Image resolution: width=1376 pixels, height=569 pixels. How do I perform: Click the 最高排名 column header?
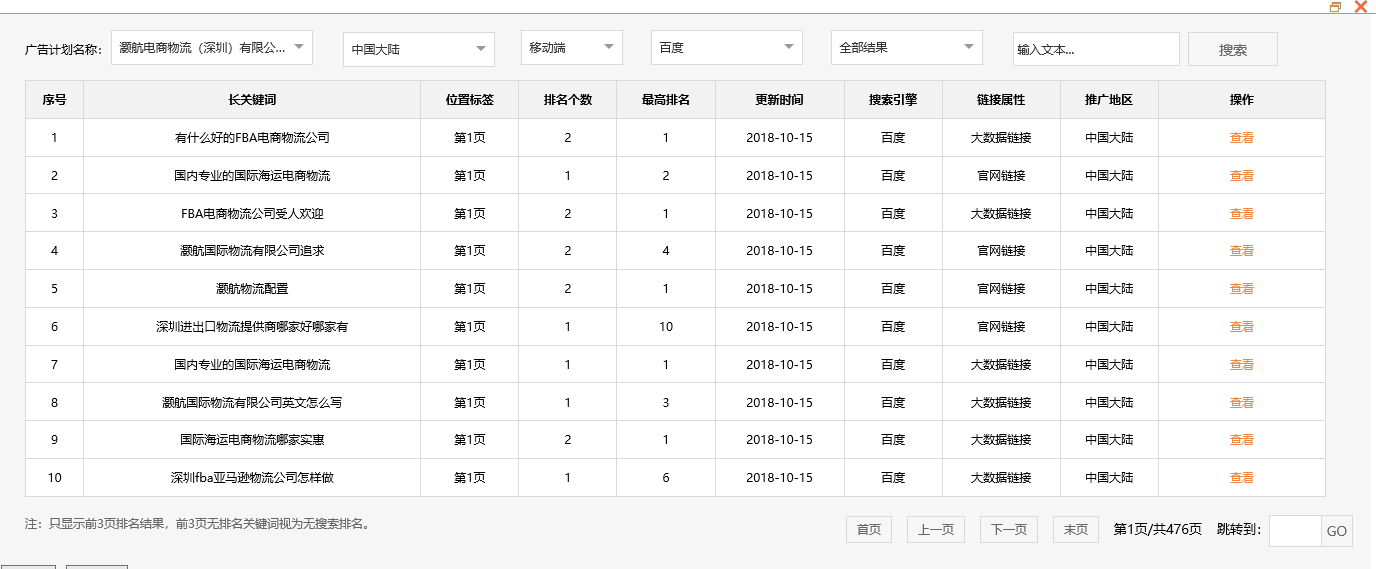click(666, 100)
